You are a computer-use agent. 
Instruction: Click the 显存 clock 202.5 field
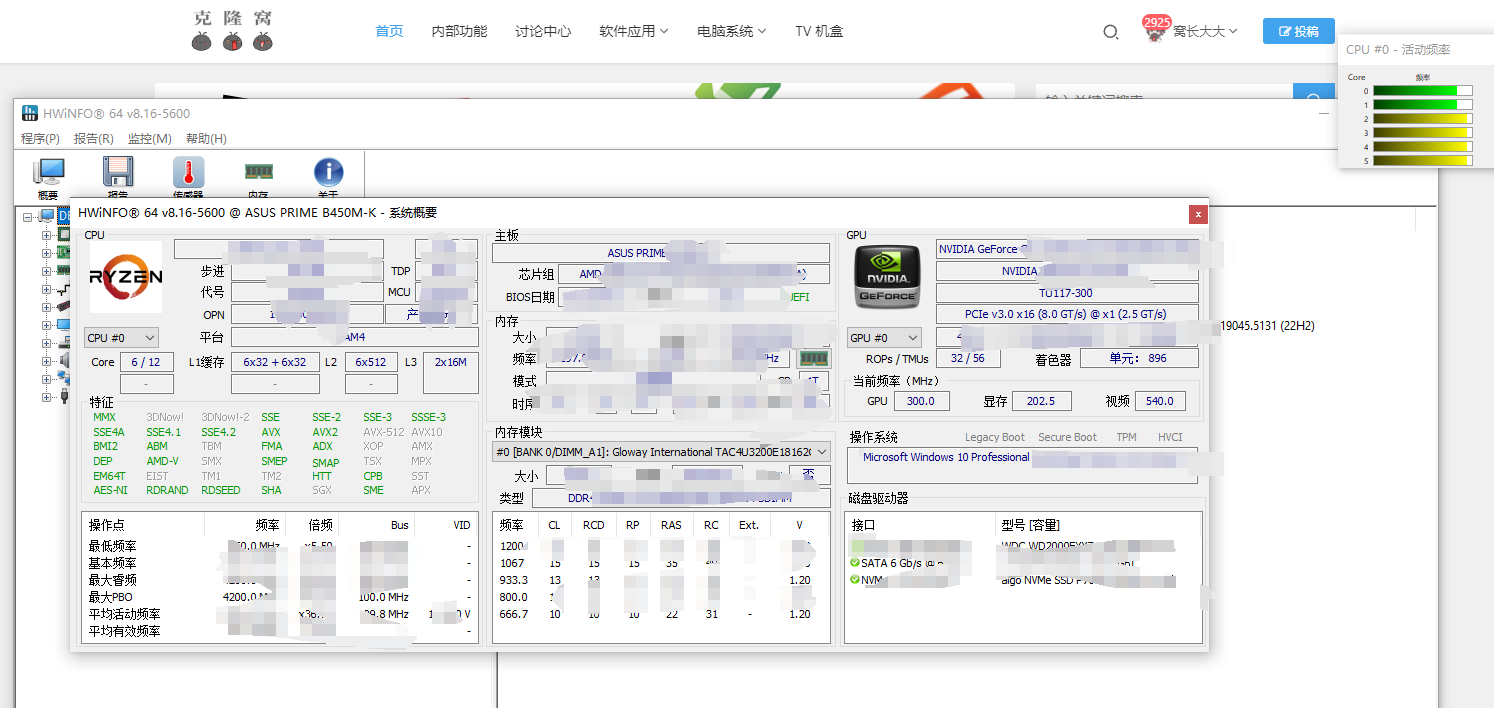click(x=1041, y=401)
